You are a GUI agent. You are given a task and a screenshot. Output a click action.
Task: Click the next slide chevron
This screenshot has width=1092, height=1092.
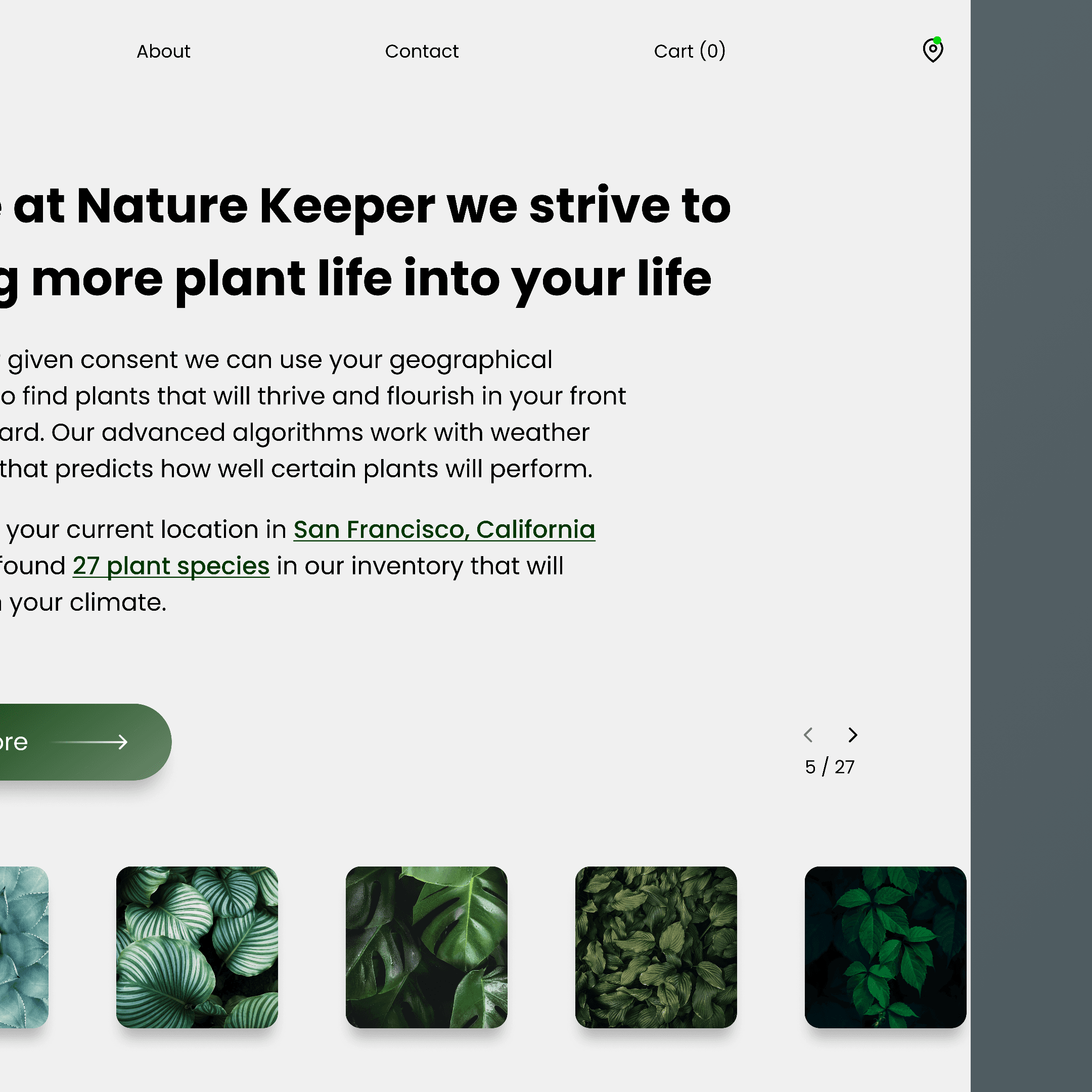(x=852, y=735)
